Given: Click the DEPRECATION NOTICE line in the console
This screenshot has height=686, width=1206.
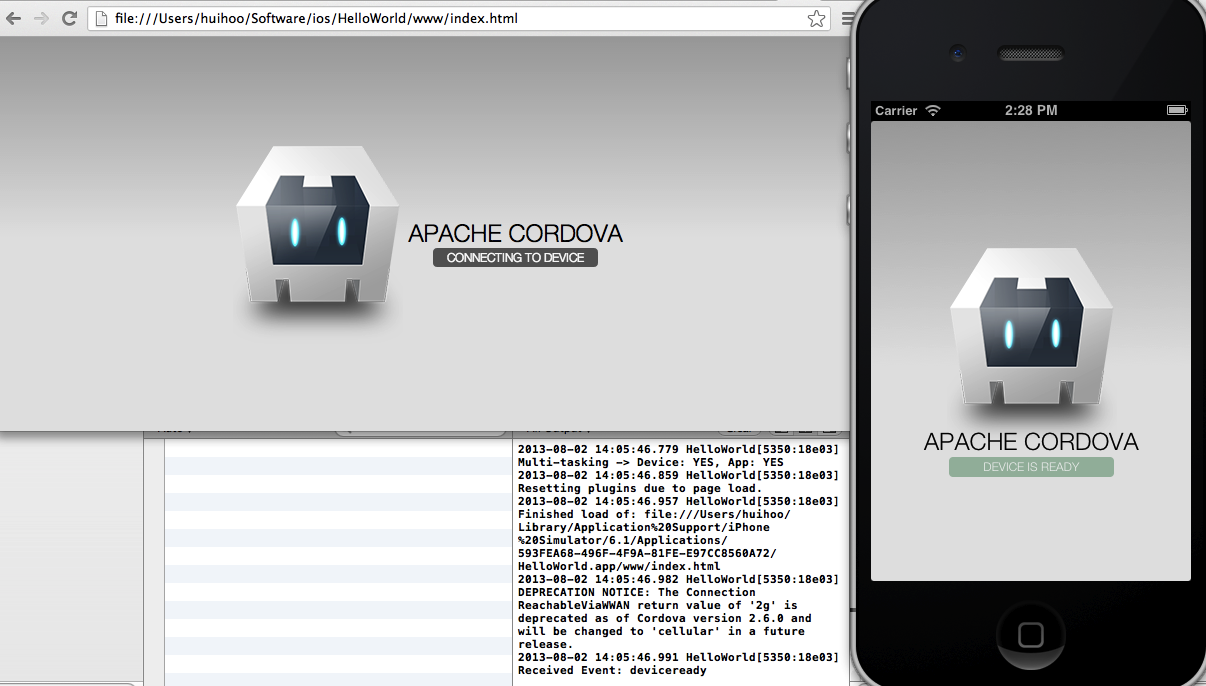Looking at the screenshot, I should [x=636, y=592].
